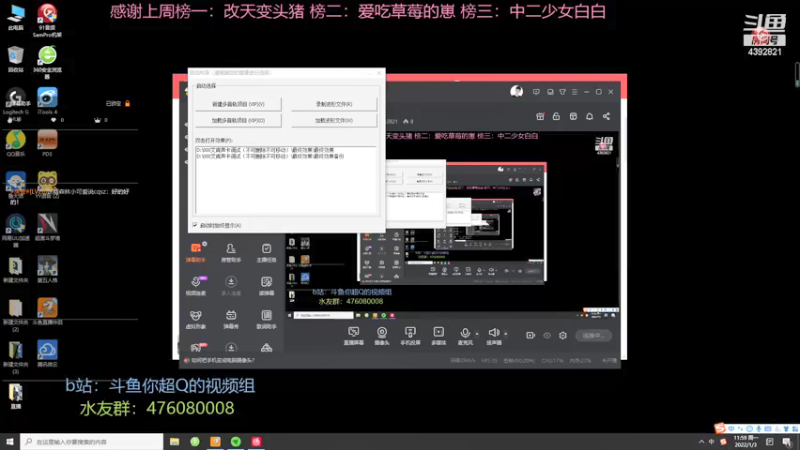Image resolution: width=800 pixels, height=450 pixels.
Task: Open the streamer tasks checkmark icon
Action: (x=266, y=252)
